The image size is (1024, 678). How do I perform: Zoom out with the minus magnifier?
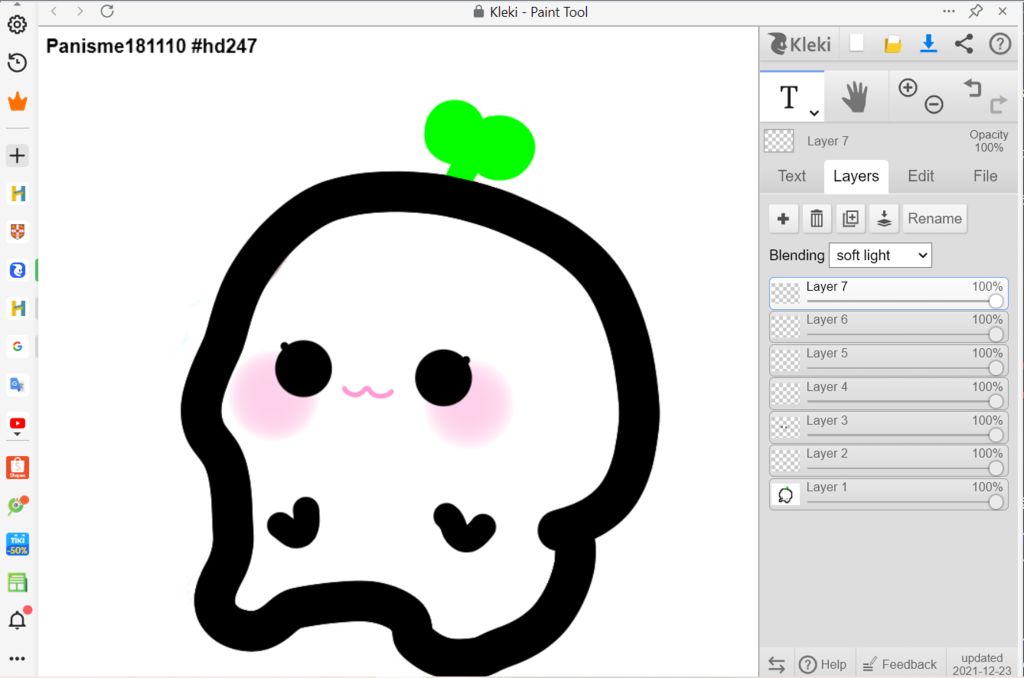934,104
